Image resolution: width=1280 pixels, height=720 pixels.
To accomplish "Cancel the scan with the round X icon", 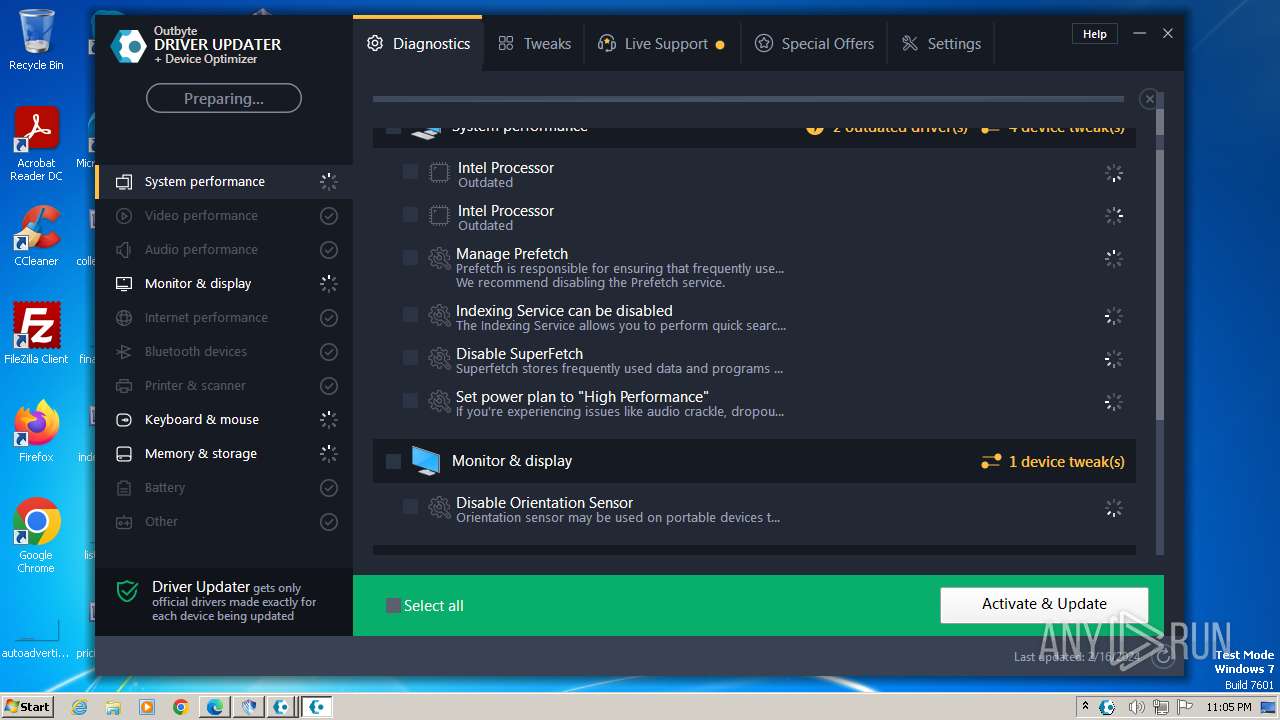I will click(1150, 99).
